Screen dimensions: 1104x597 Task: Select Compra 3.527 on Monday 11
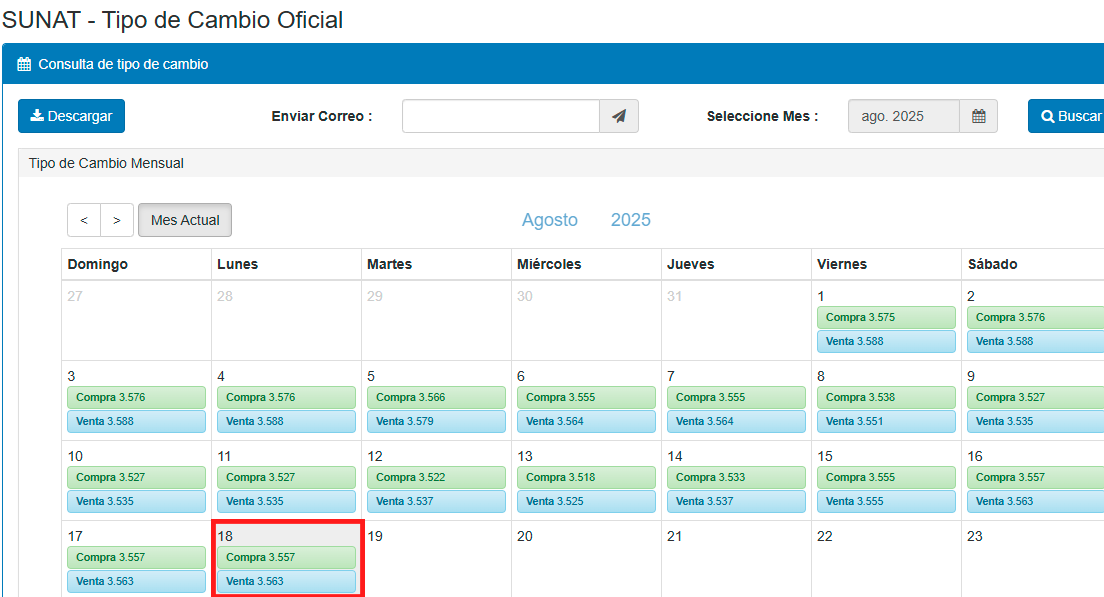(x=287, y=477)
